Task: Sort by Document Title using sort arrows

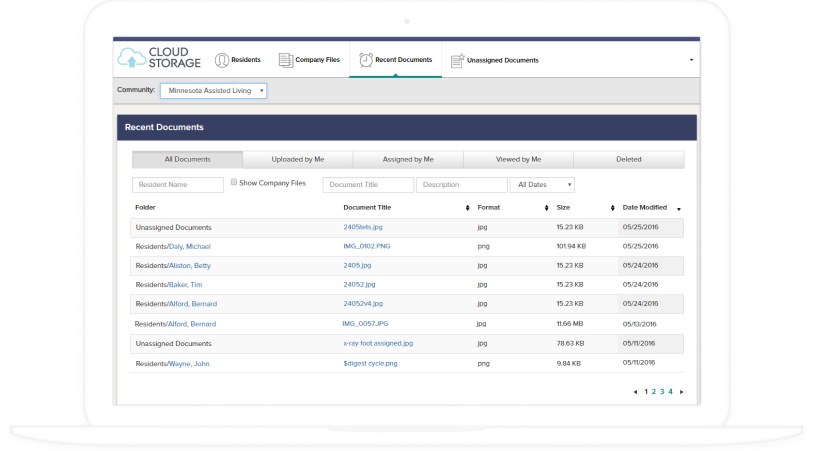Action: (467, 208)
